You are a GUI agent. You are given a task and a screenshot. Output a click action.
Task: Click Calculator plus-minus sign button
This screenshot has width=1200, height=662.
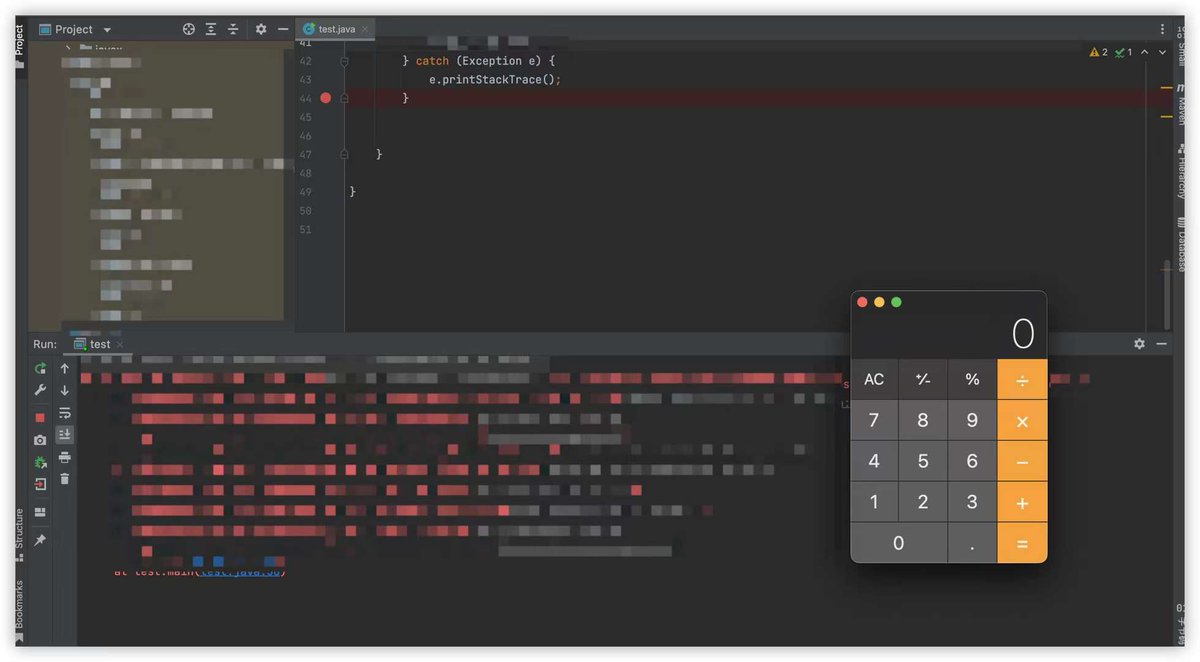[x=923, y=380]
